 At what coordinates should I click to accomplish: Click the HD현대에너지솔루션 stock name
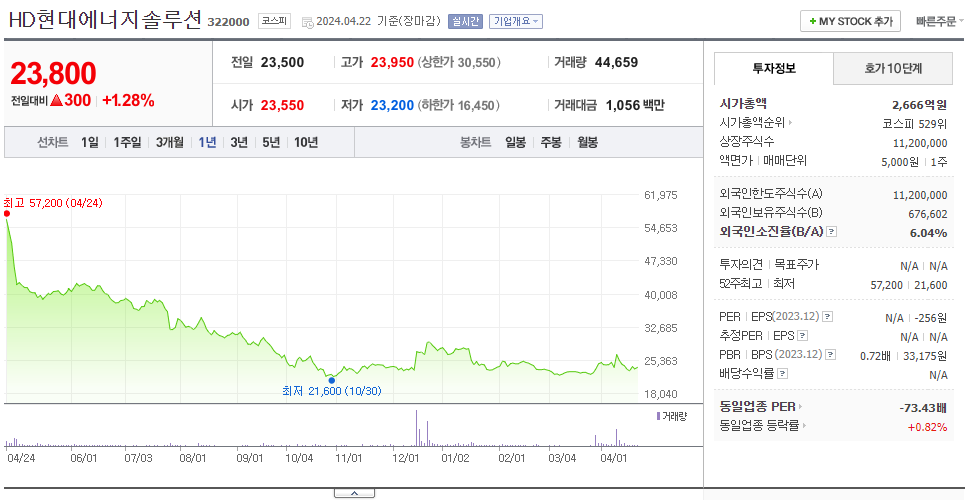[105, 20]
